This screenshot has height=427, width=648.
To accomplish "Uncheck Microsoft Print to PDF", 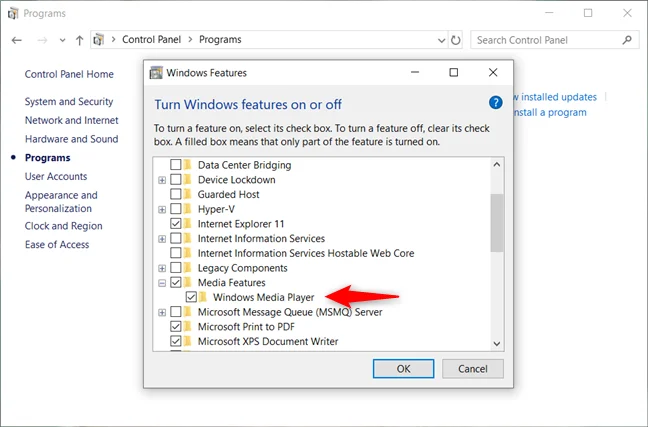I will point(176,326).
